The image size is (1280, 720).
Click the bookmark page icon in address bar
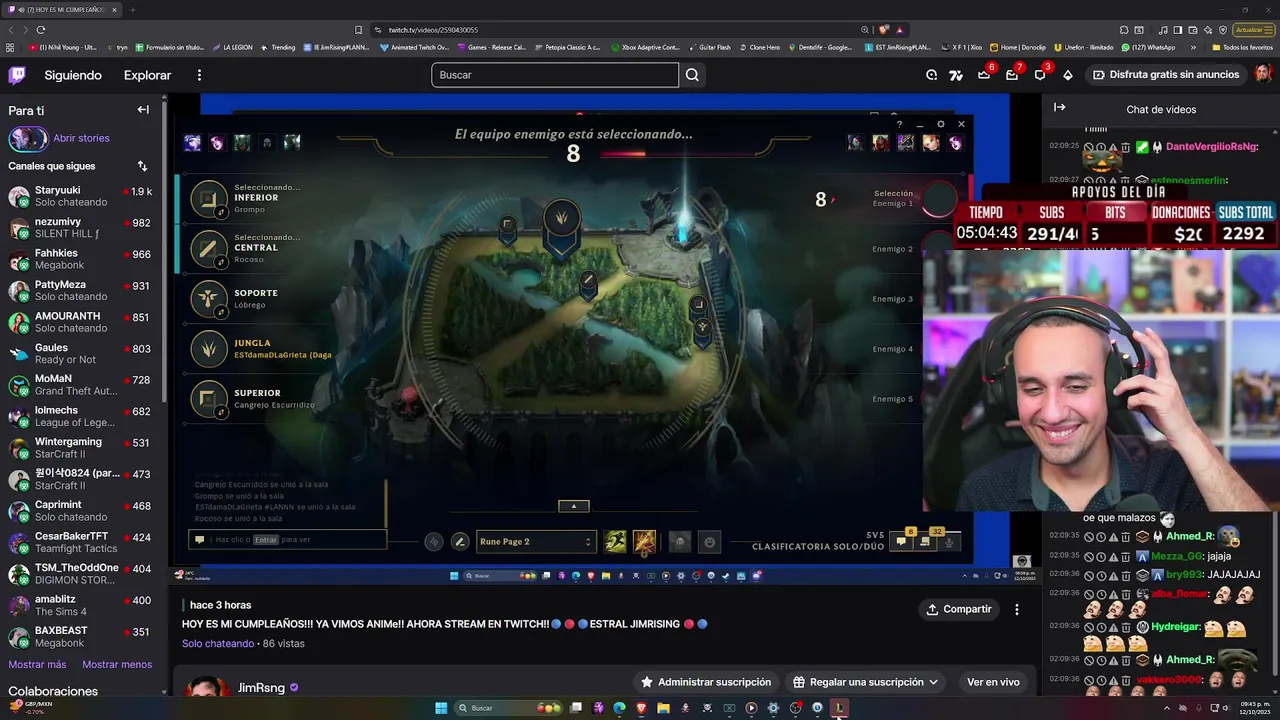[359, 30]
